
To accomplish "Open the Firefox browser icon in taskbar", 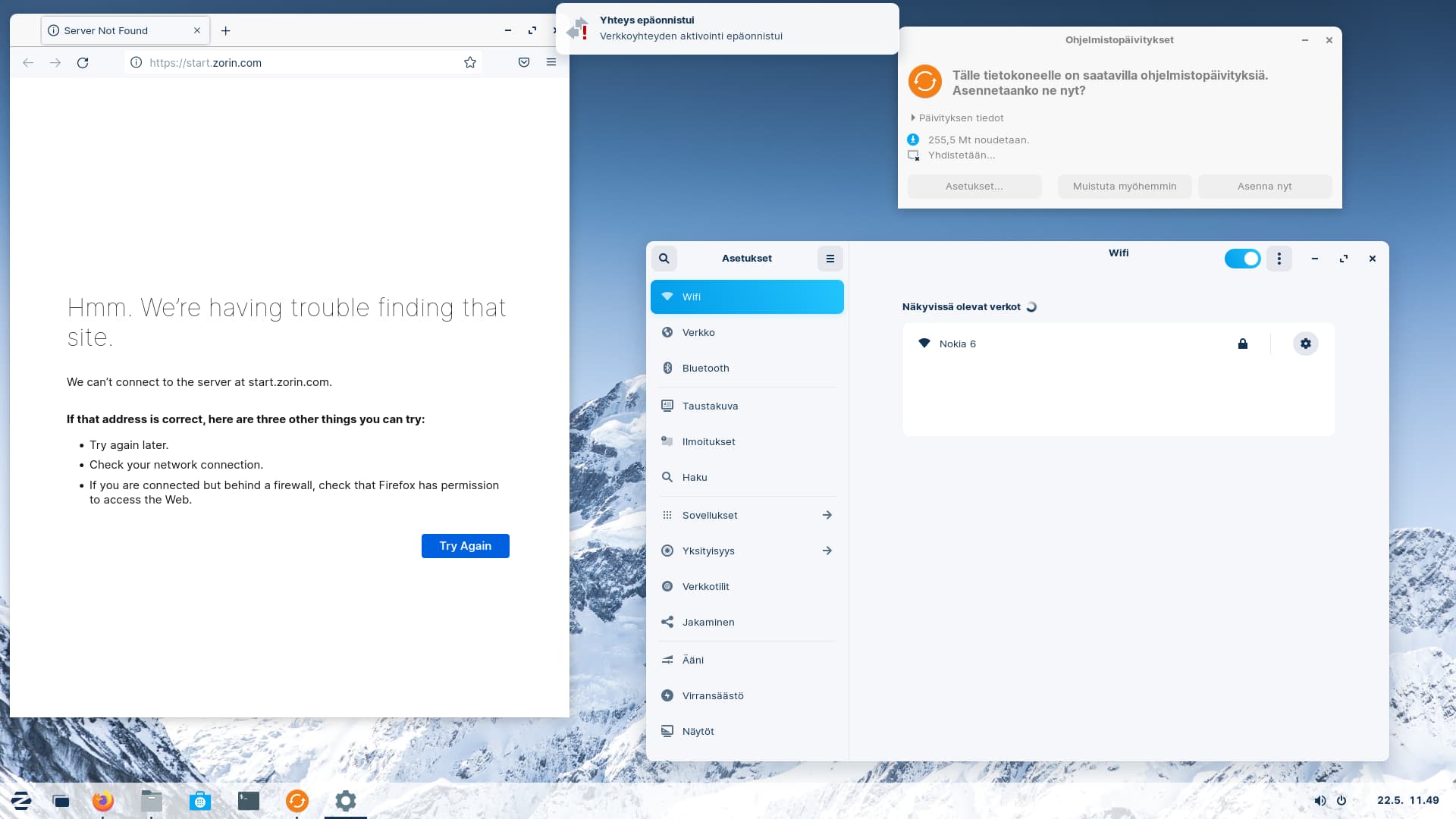I will (x=103, y=800).
